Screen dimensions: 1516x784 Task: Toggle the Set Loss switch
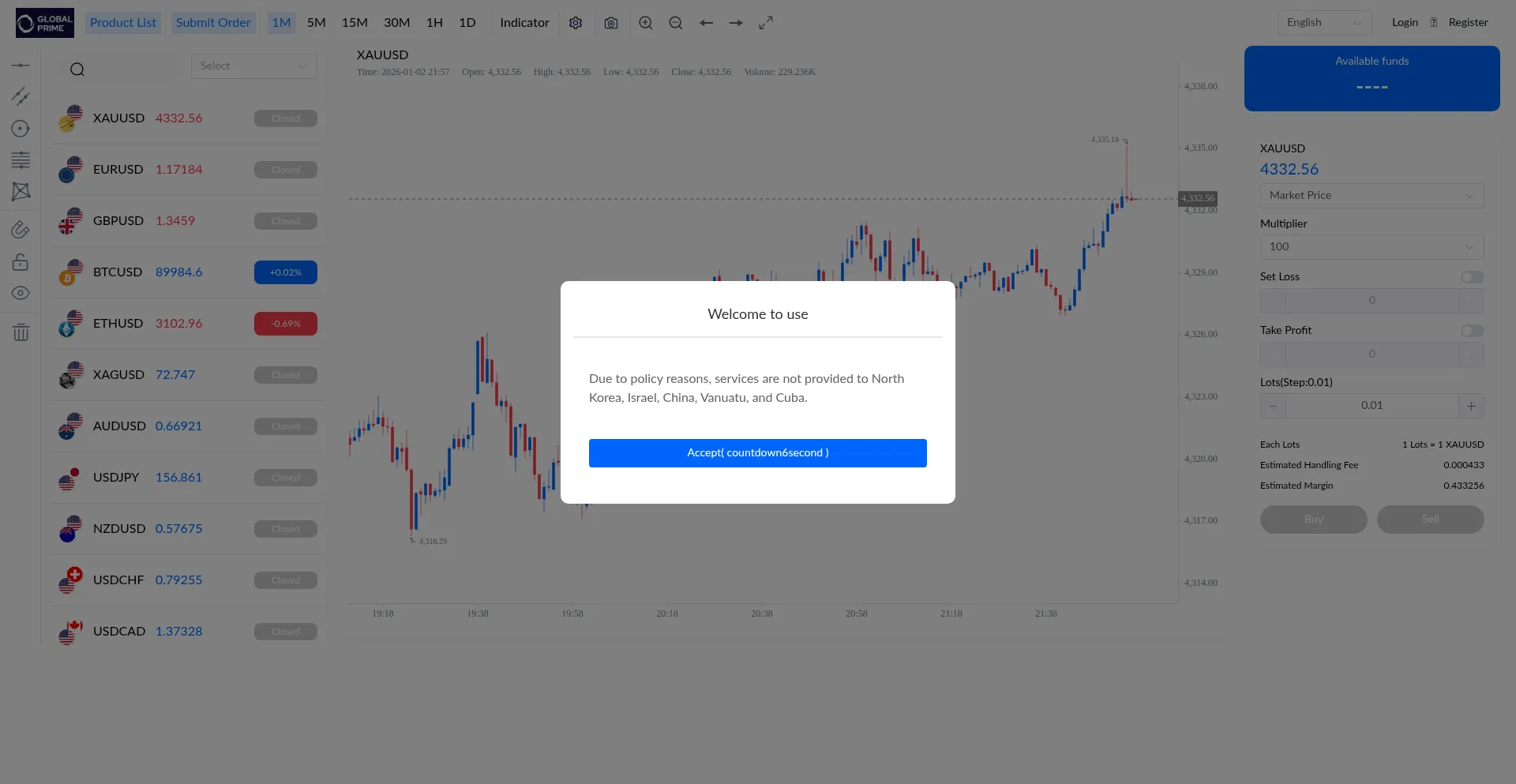[1472, 277]
